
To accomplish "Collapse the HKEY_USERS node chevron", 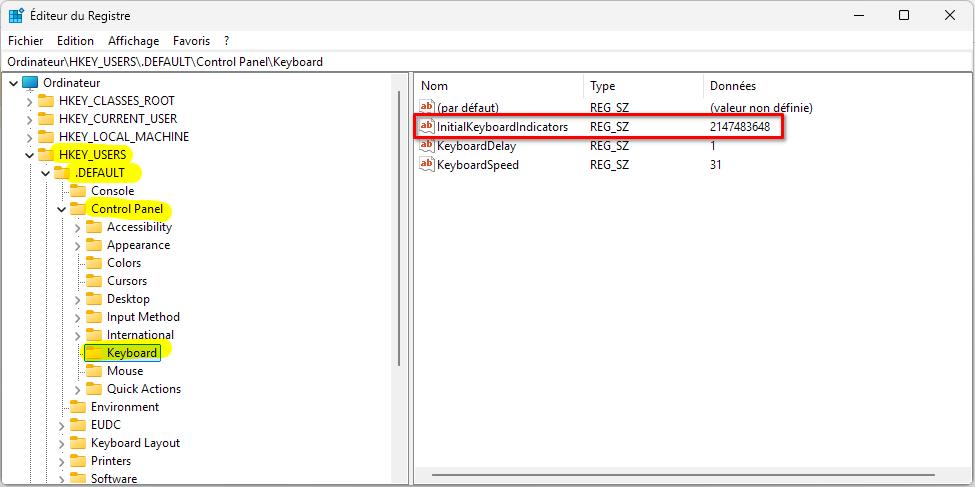I will click(x=29, y=155).
